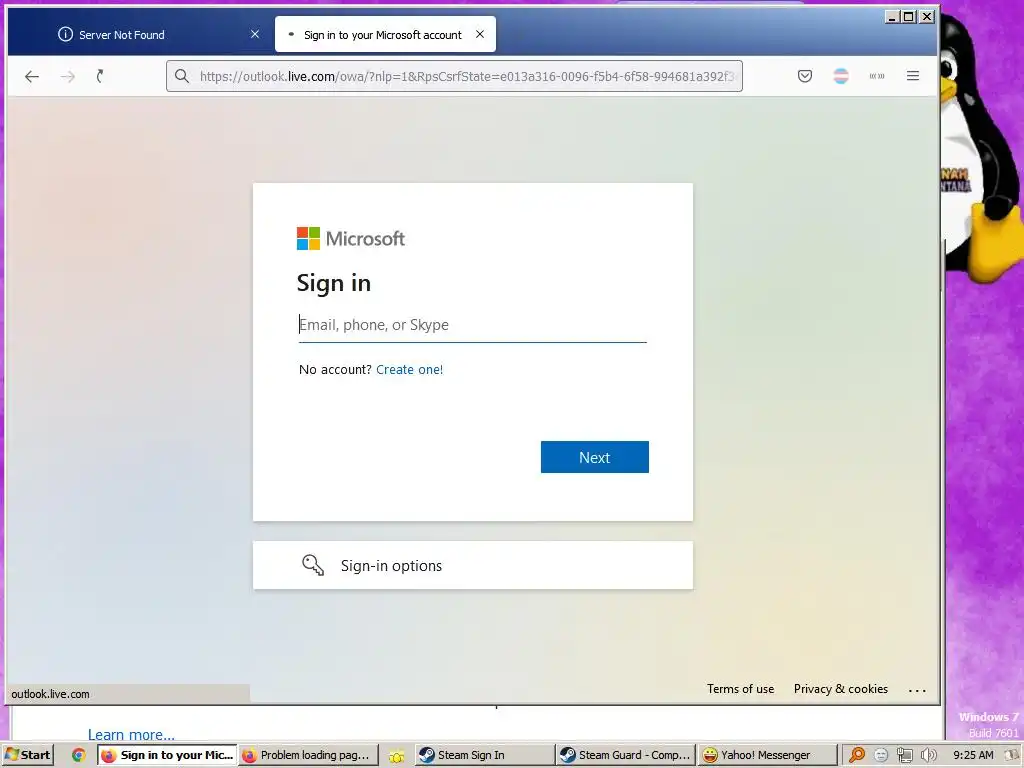
Task: Save page to Pocket icon
Action: tap(805, 76)
